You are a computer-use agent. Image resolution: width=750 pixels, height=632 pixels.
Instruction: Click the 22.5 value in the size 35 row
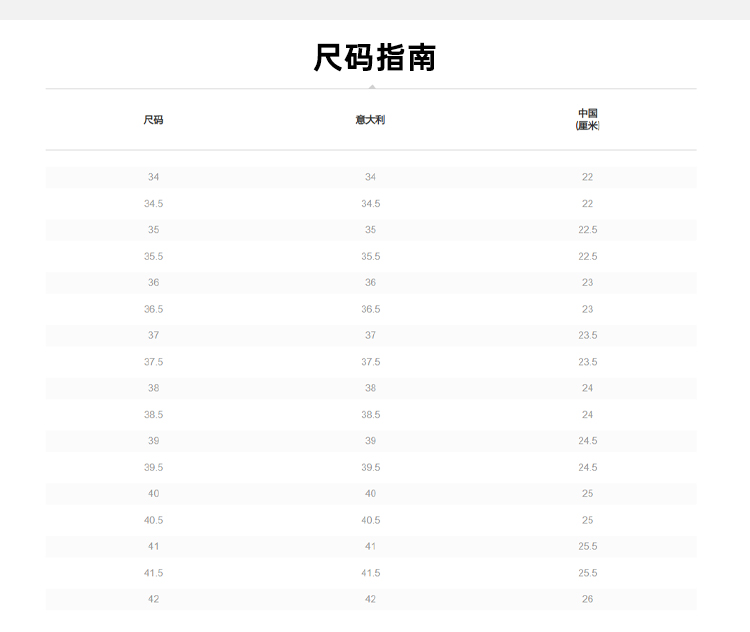(x=587, y=230)
